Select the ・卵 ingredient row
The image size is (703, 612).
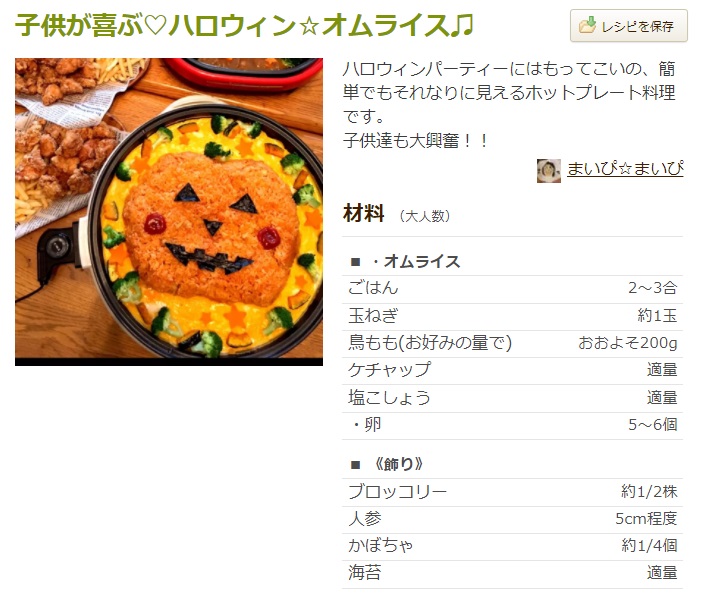pyautogui.click(x=512, y=425)
